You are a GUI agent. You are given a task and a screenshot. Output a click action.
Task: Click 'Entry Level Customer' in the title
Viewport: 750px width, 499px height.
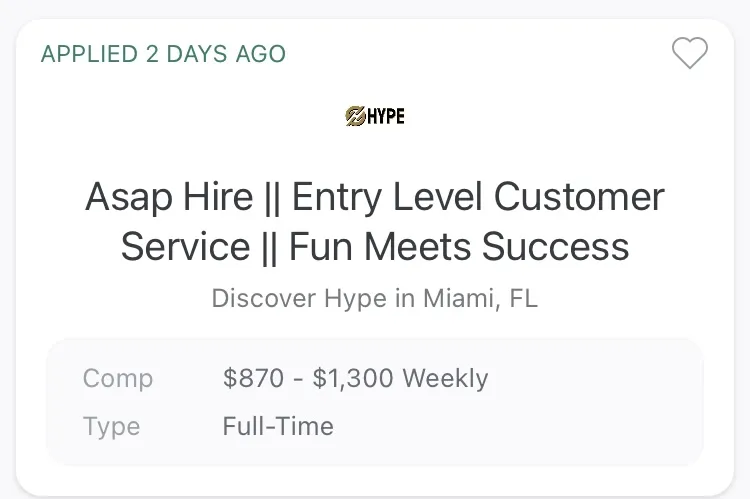(478, 197)
